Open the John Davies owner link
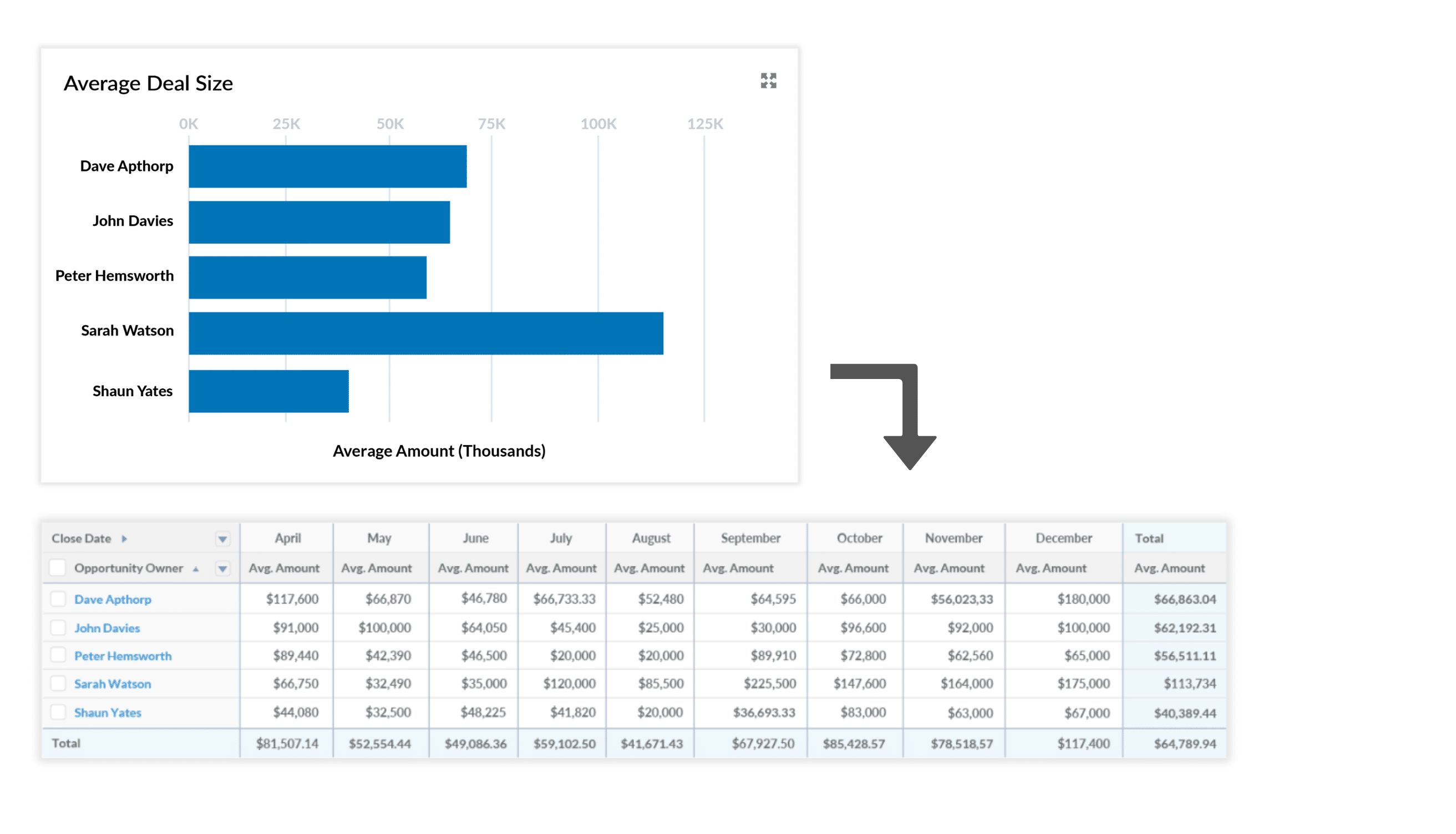Viewport: 1456px width, 834px height. point(107,628)
